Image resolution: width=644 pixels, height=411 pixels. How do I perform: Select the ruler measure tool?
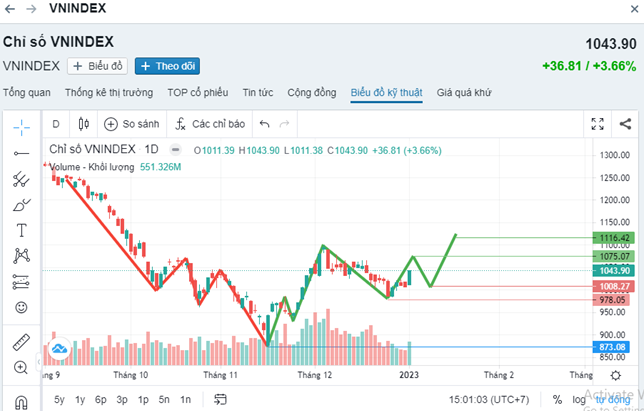tap(21, 342)
